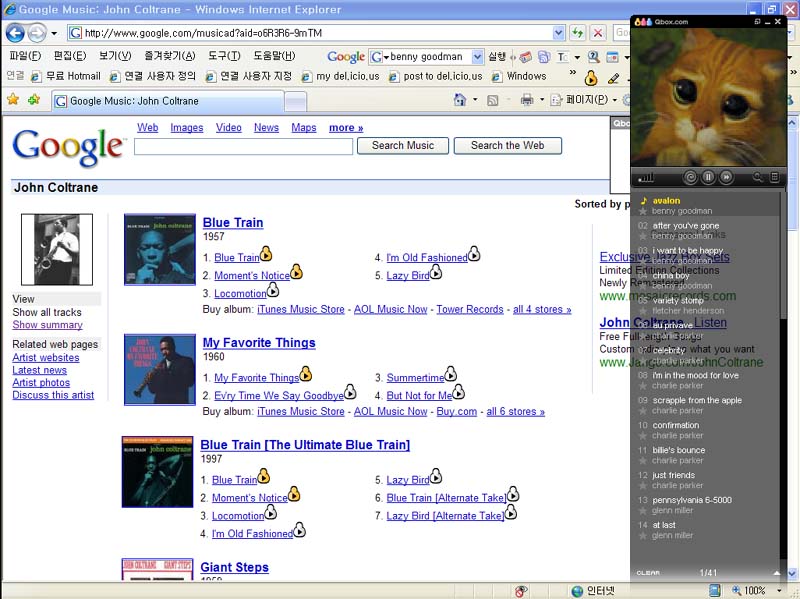
Task: Click the green refresh page icon
Action: tap(577, 33)
